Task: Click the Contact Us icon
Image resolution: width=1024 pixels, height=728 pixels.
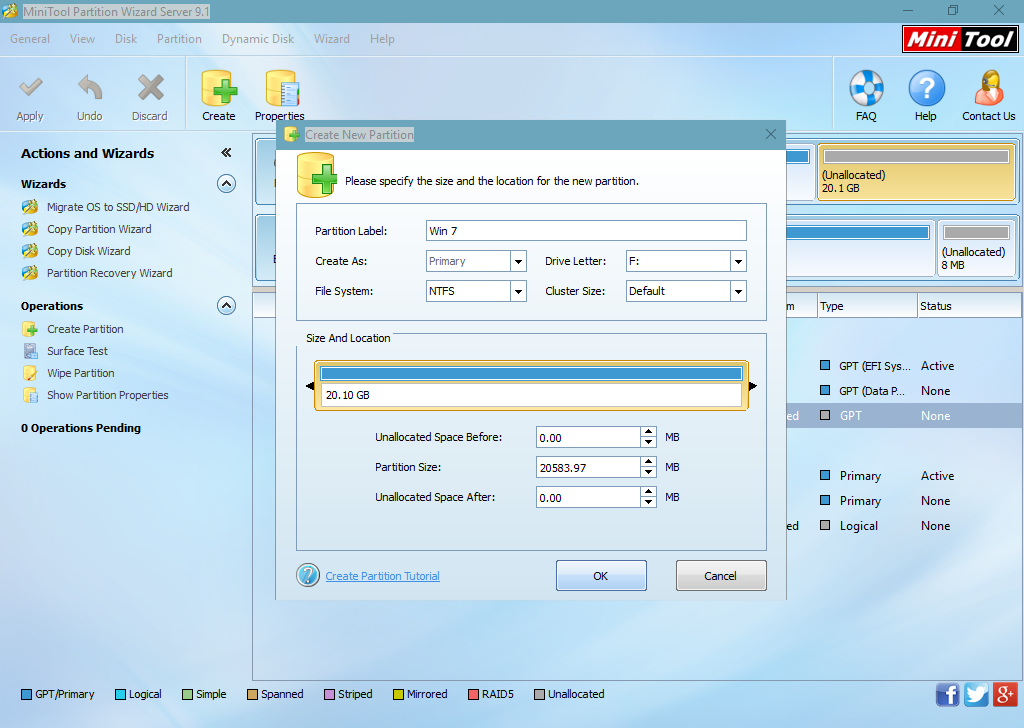Action: (989, 88)
